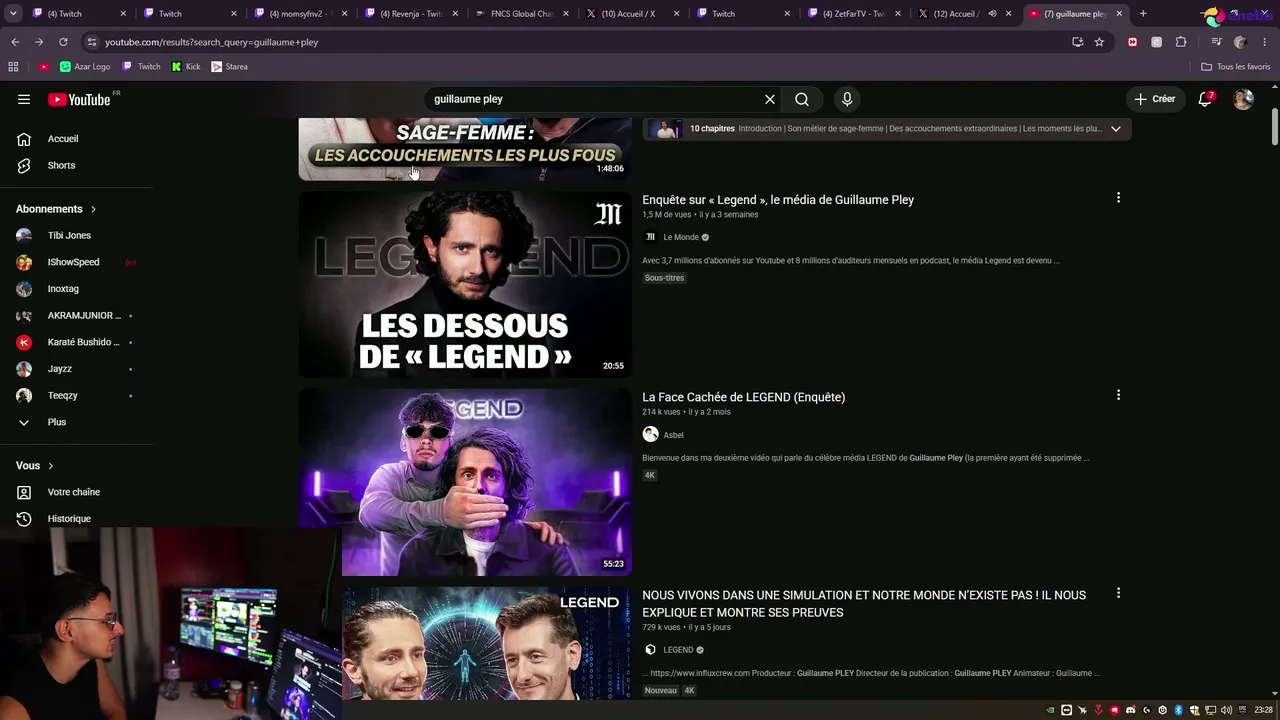Open the Starea bookmark
Image resolution: width=1280 pixels, height=720 pixels.
point(229,67)
